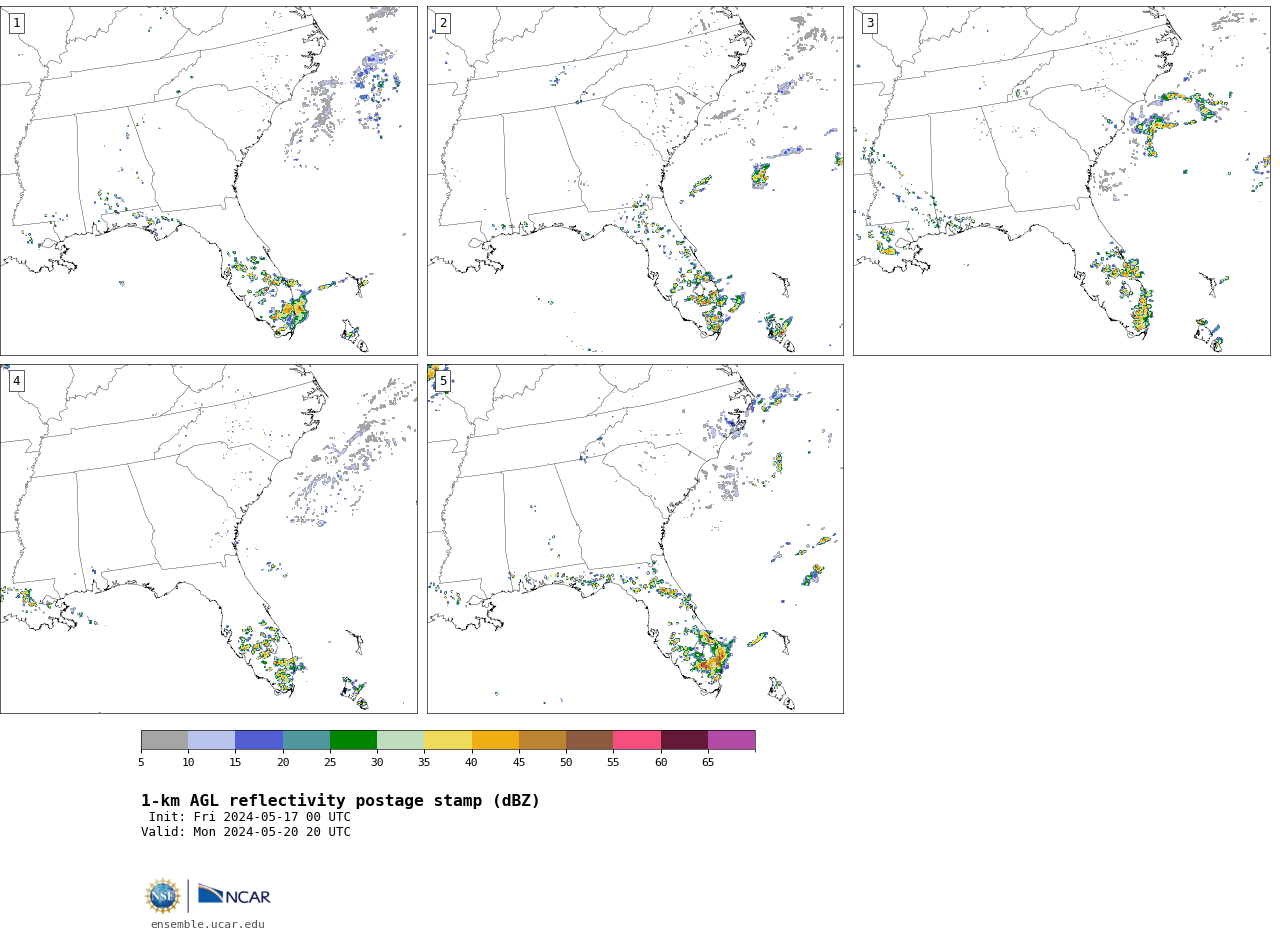
Task: Click the NSF logo icon
Action: point(163,896)
